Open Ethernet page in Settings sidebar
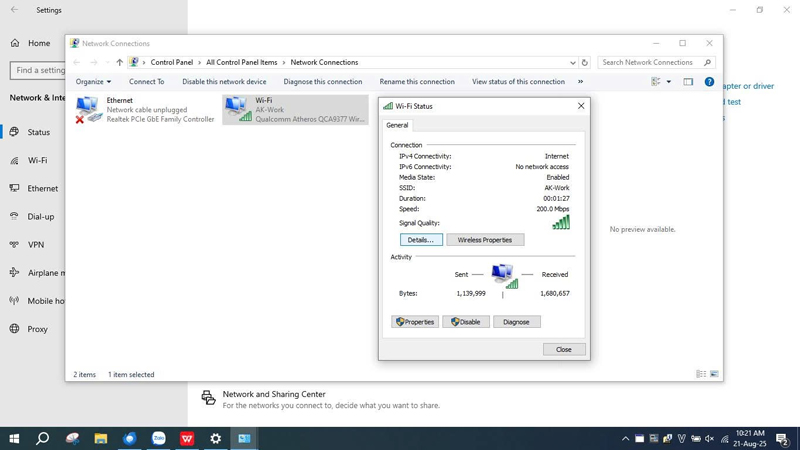 click(x=32, y=188)
